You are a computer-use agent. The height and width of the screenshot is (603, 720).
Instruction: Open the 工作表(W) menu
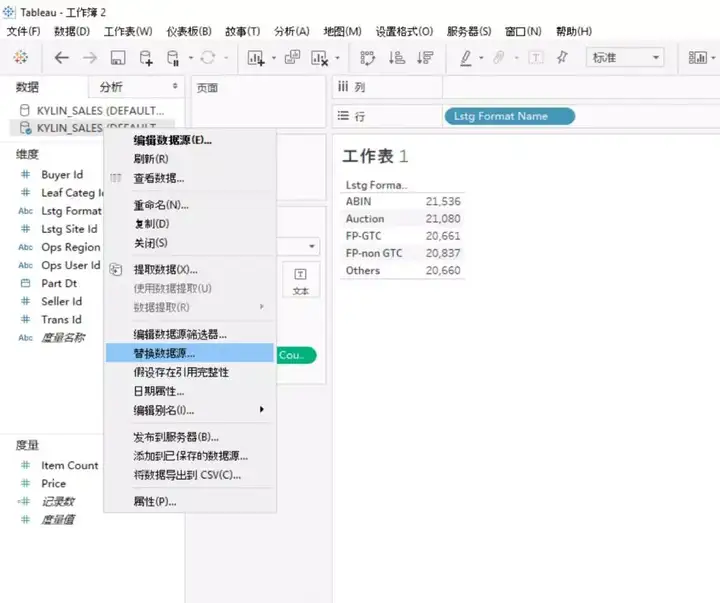tap(128, 31)
